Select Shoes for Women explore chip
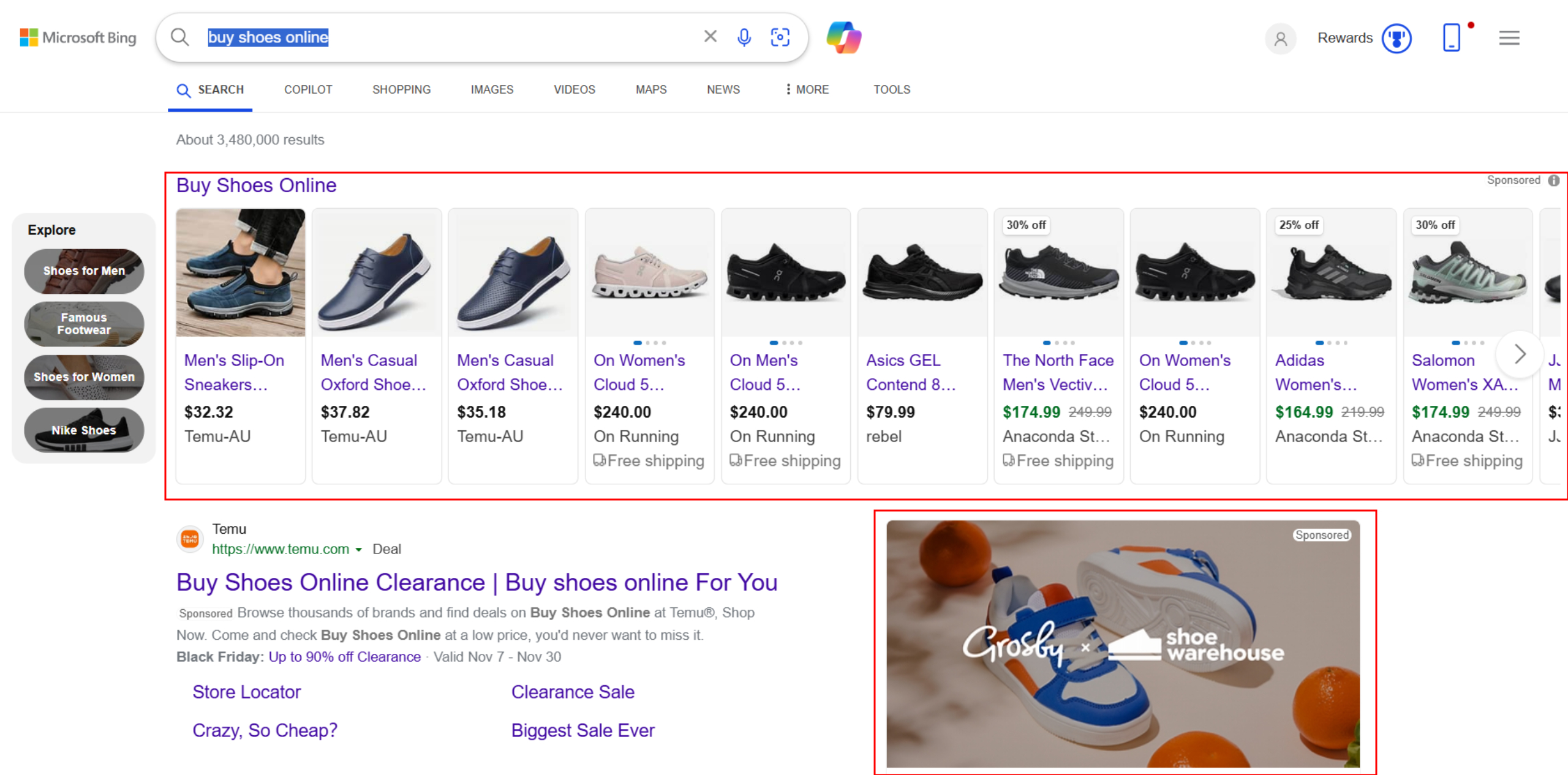The width and height of the screenshot is (1568, 775). pos(84,377)
